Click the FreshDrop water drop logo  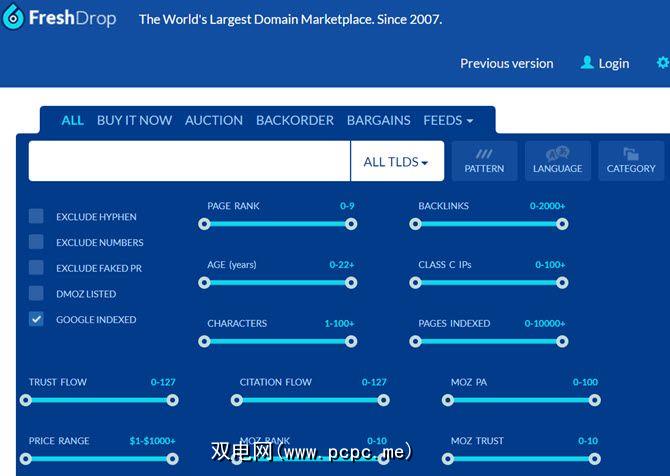[x=14, y=17]
